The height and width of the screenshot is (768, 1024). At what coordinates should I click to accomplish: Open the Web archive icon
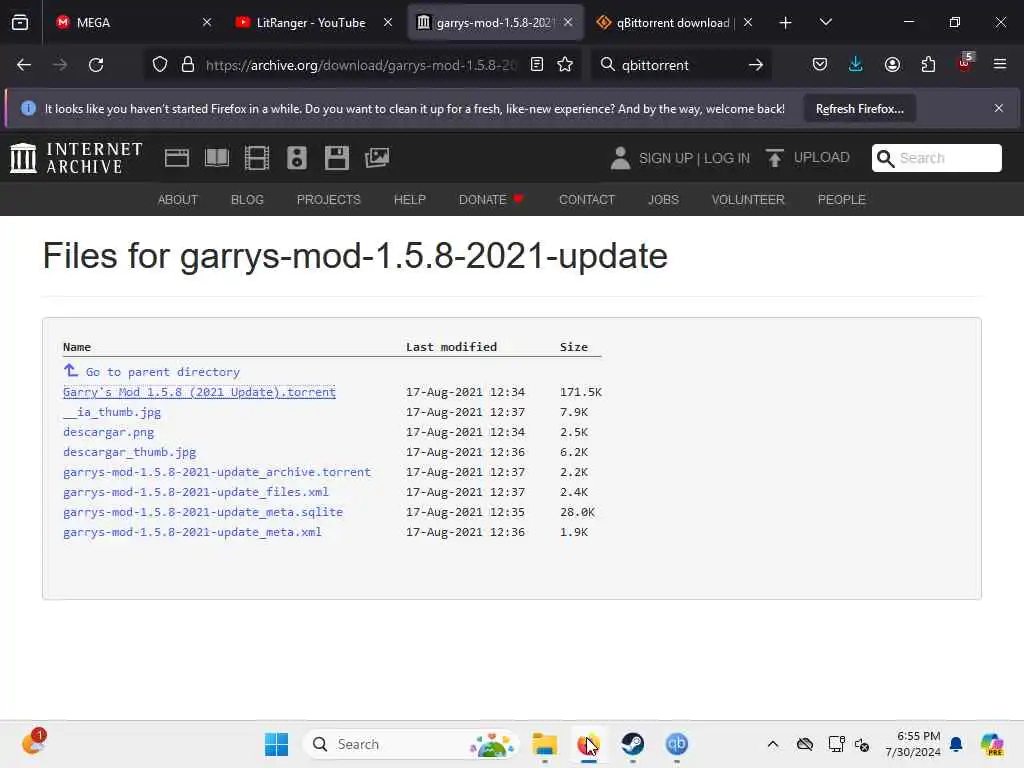pos(177,158)
